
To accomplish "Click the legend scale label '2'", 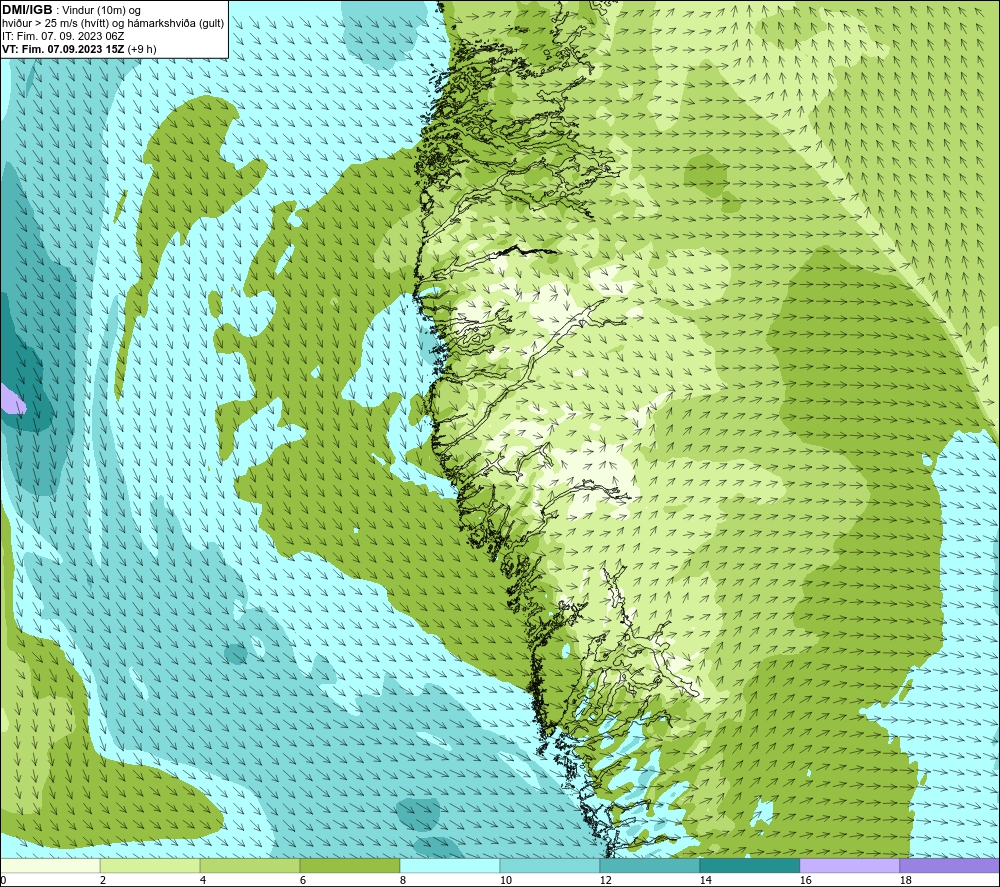I will pos(103,880).
